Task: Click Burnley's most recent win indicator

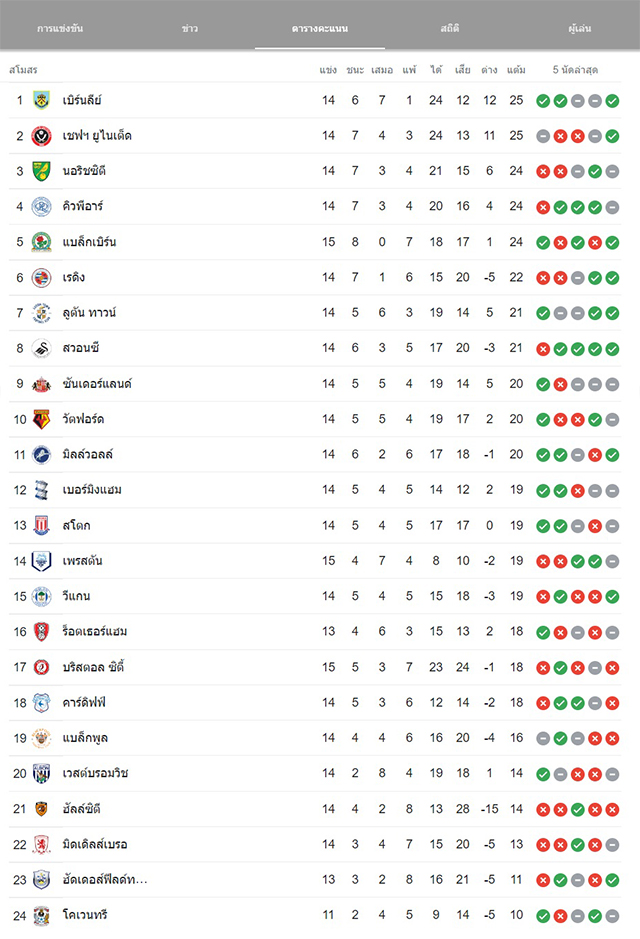Action: (612, 101)
